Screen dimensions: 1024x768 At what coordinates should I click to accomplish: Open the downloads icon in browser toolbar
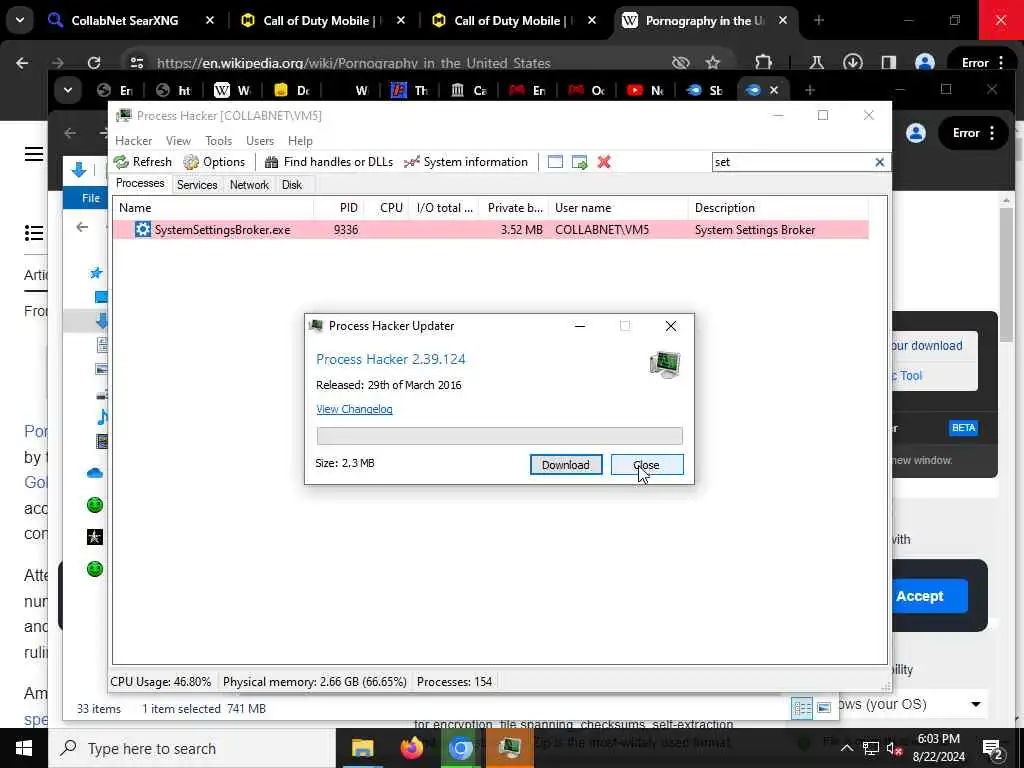(852, 63)
